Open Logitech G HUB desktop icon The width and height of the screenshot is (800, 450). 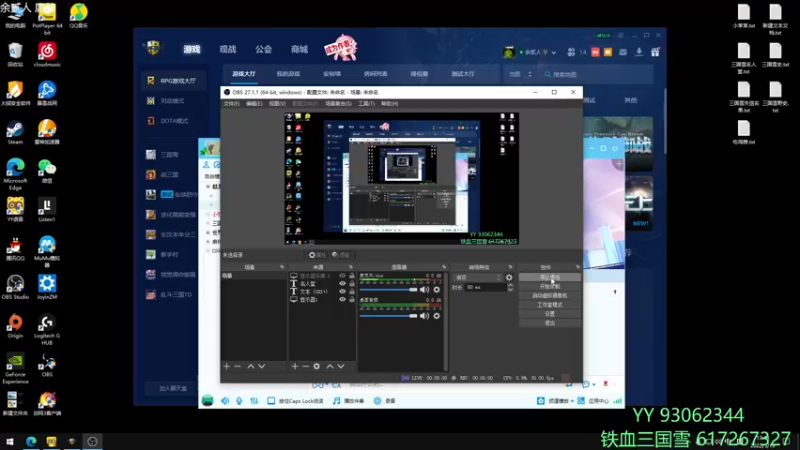47,330
